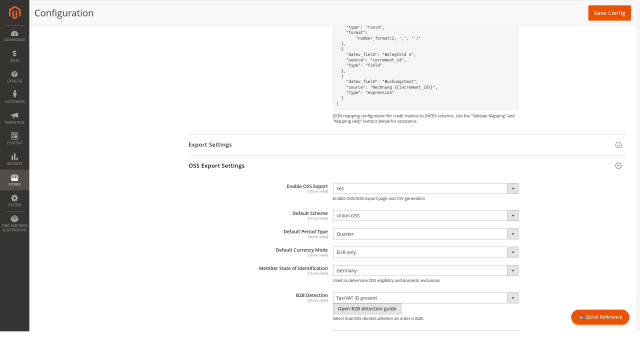Open the System sidebar menu
Image resolution: width=640 pixels, height=360 pixels.
click(15, 200)
